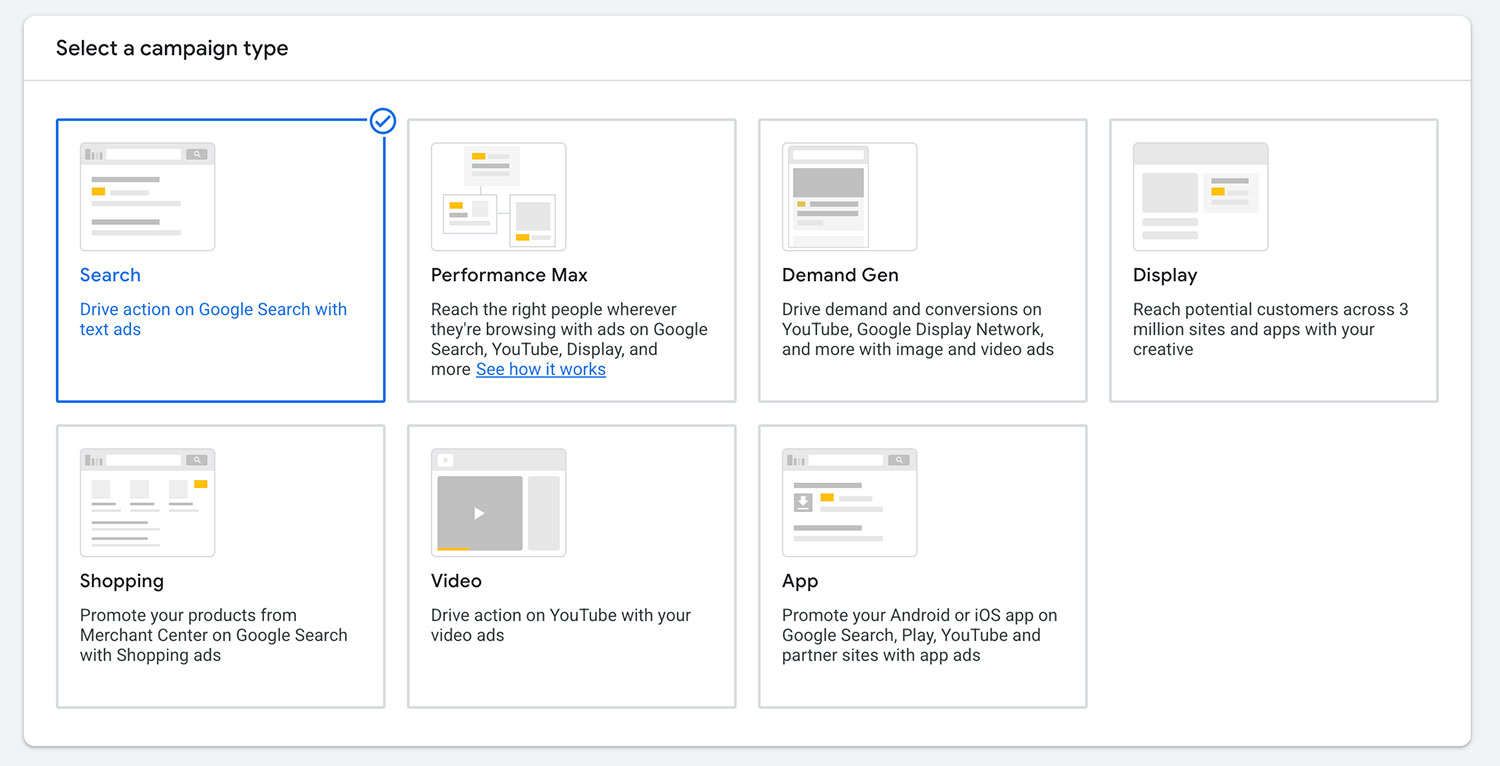
Task: Select the App campaign card
Action: (922, 565)
